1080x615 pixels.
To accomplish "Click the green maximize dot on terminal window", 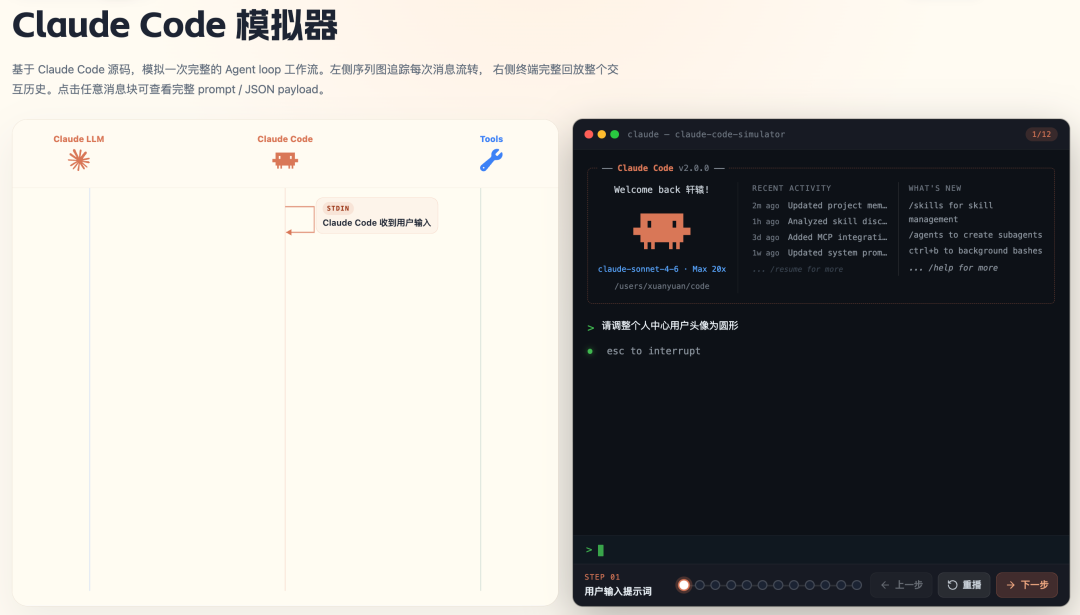I will [x=615, y=134].
